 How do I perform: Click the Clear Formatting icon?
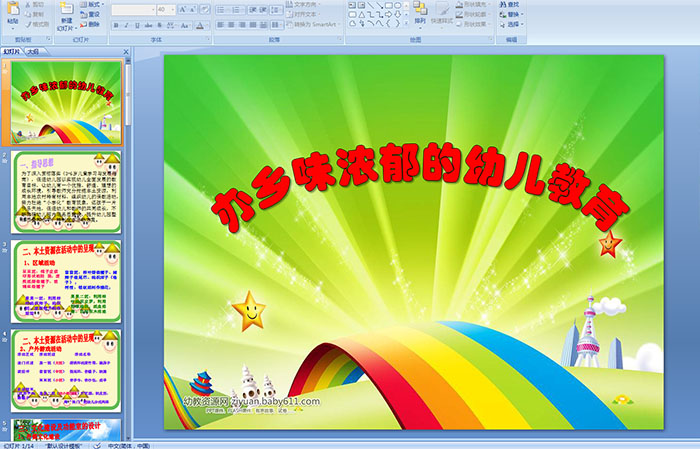tap(204, 10)
